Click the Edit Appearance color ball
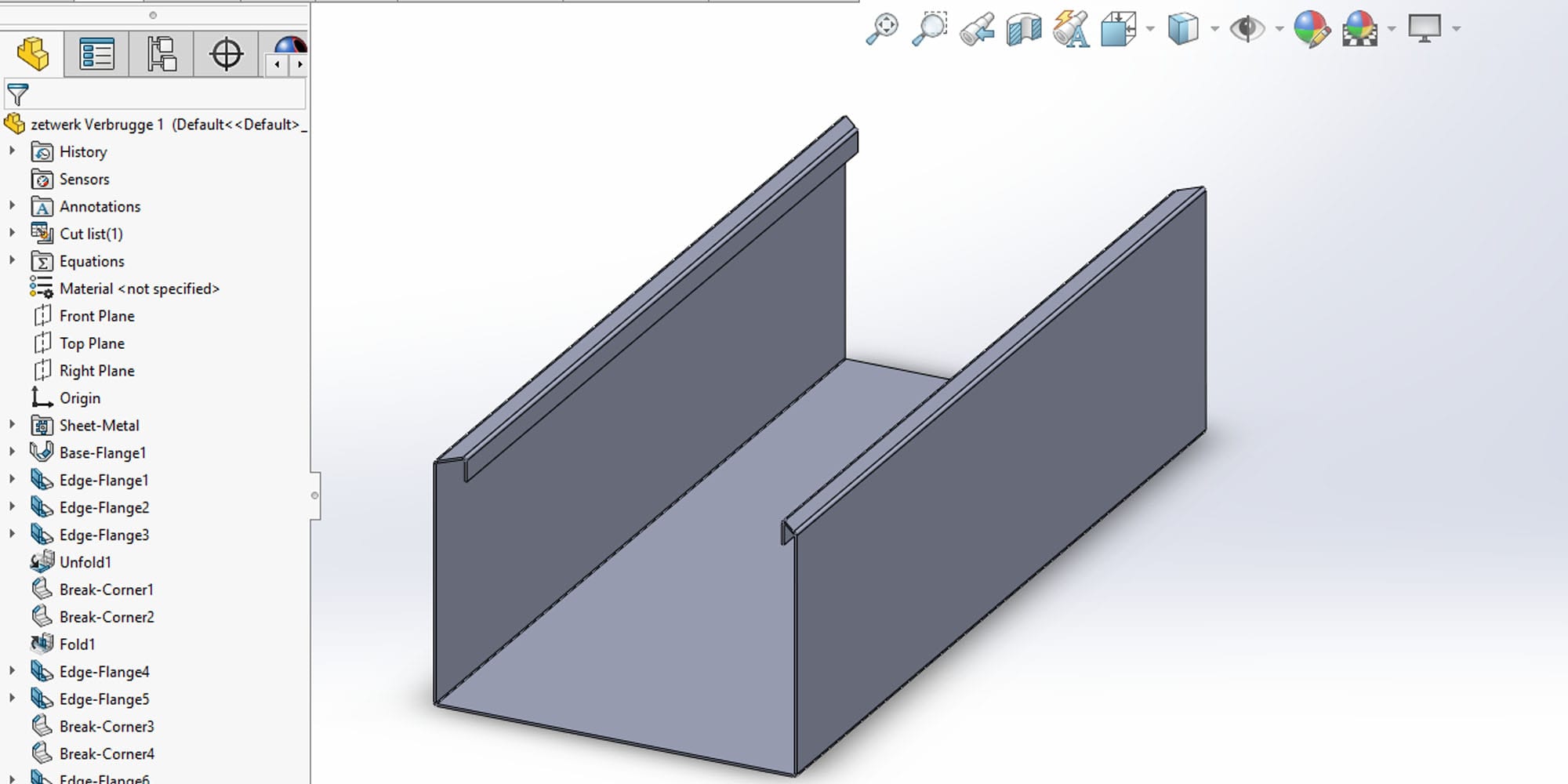The width and height of the screenshot is (1568, 784). click(x=1311, y=29)
